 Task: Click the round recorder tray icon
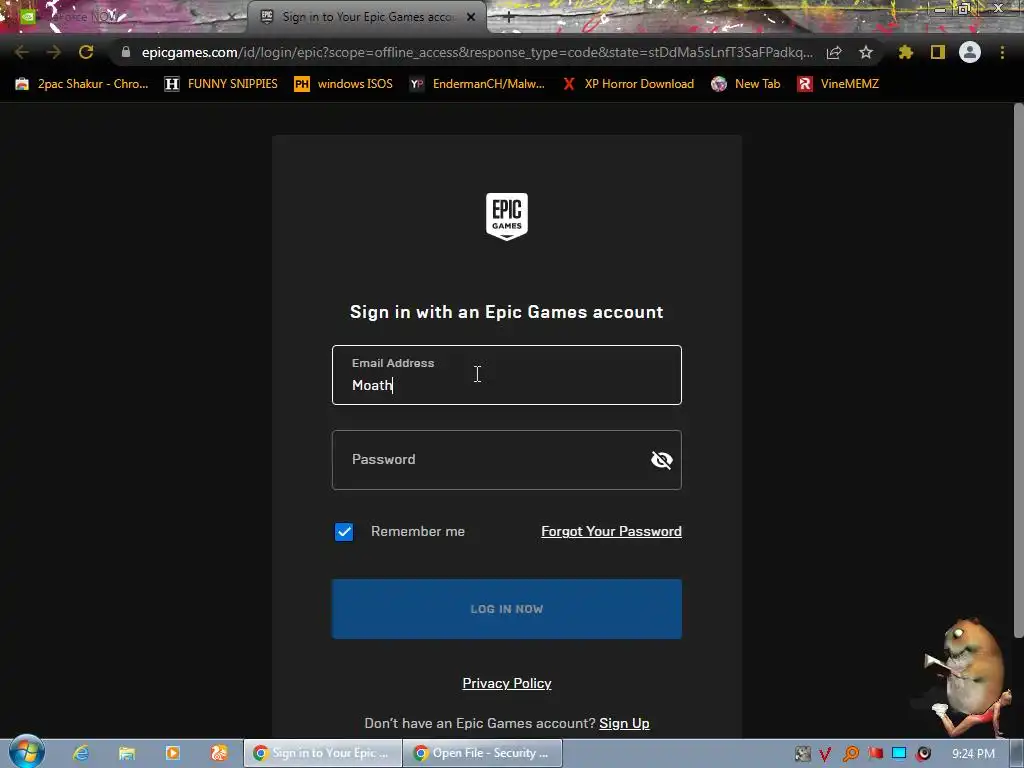[x=923, y=754]
